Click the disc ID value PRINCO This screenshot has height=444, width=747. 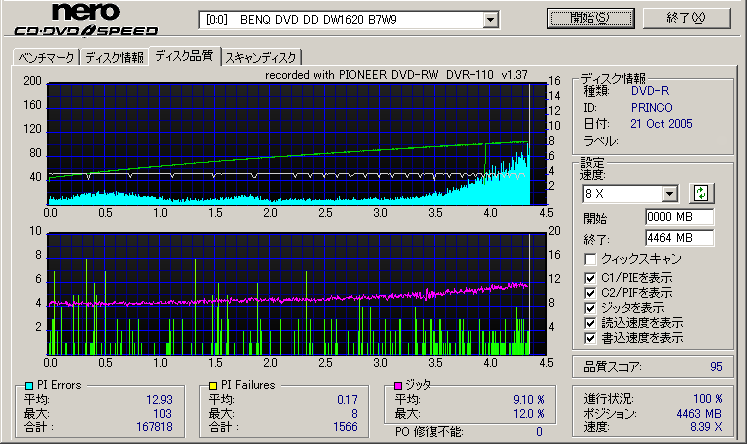(x=651, y=108)
